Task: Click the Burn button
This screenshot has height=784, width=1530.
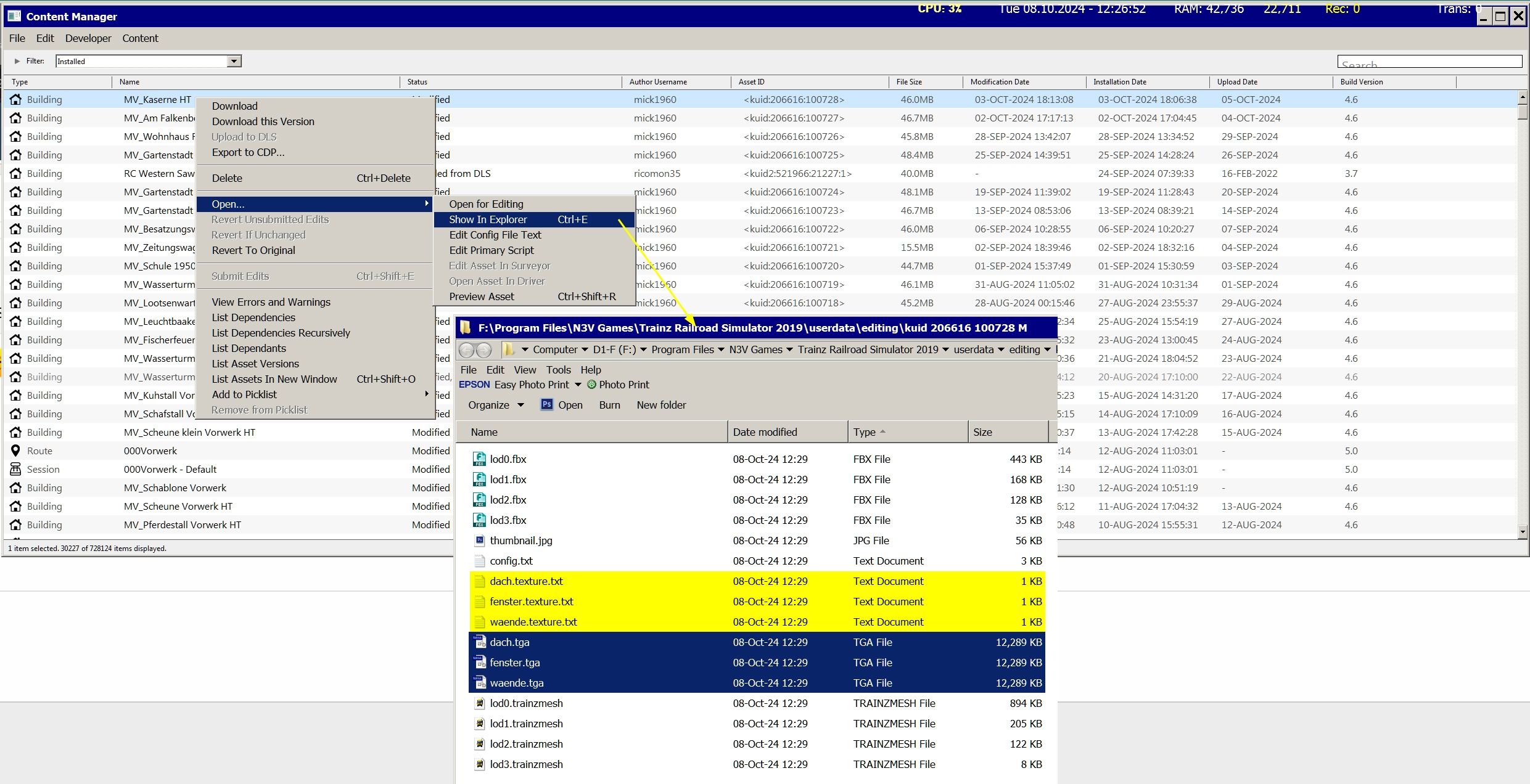Action: (609, 405)
